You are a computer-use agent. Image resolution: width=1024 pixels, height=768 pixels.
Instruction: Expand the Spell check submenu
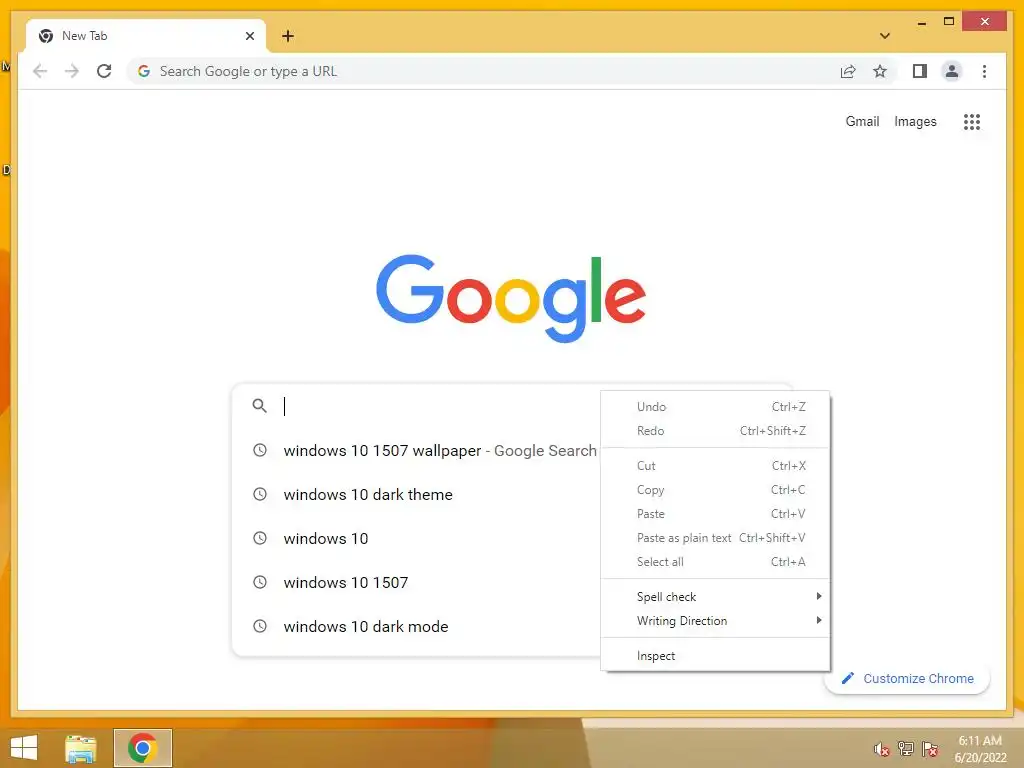click(x=715, y=596)
